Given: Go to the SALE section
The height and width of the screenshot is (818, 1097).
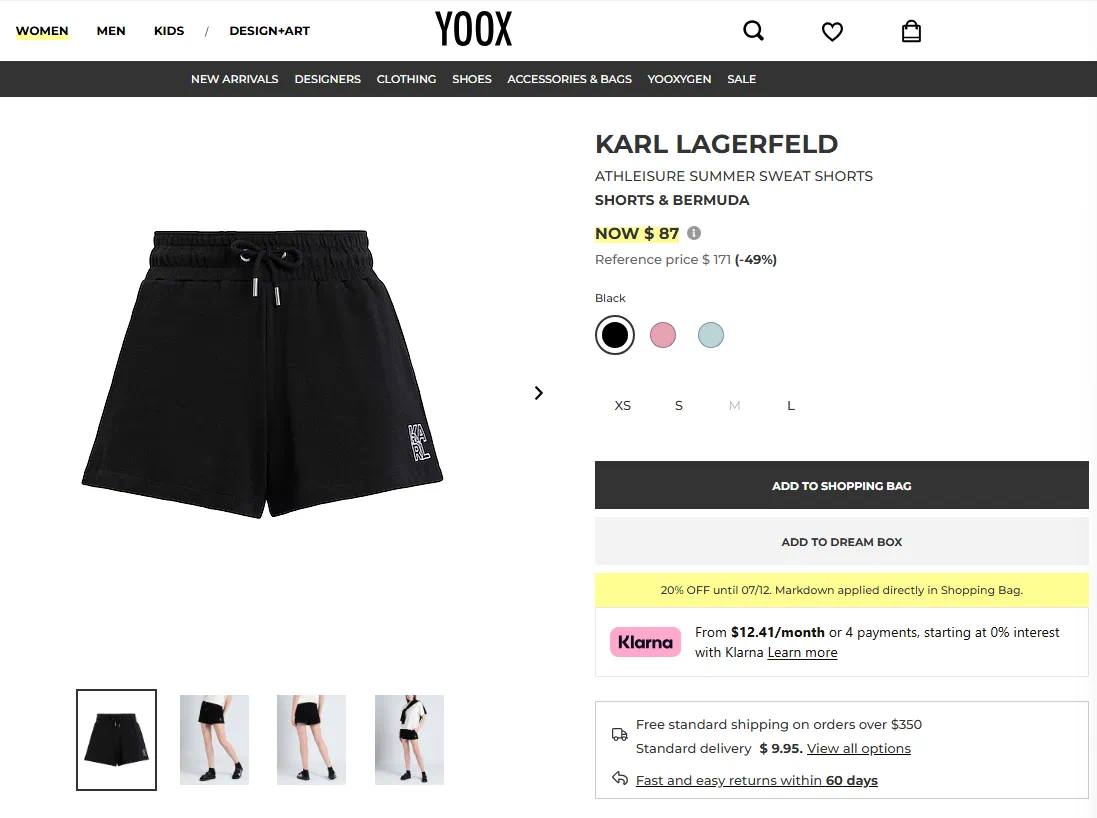Looking at the screenshot, I should point(742,79).
